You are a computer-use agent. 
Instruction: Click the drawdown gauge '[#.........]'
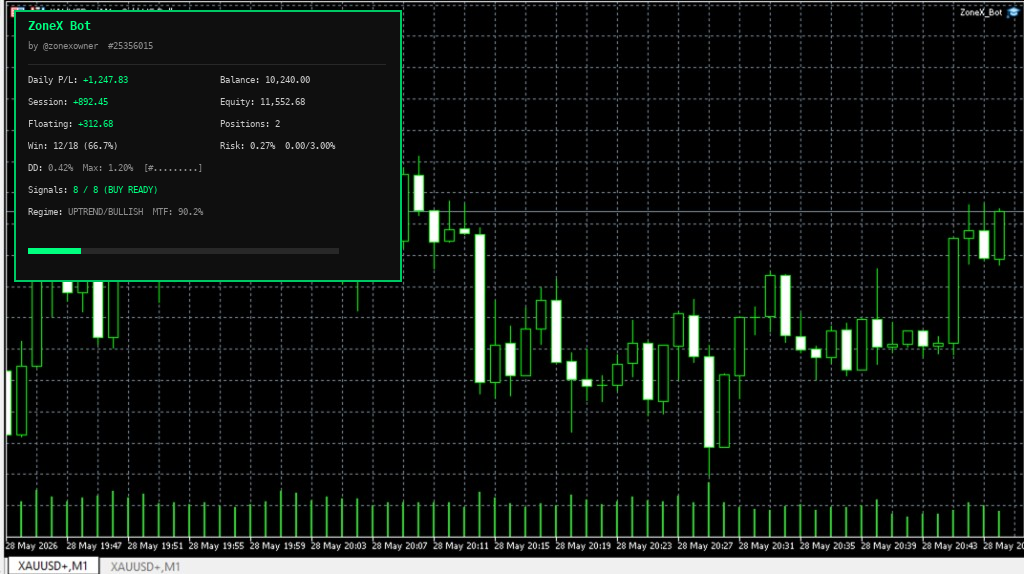(172, 168)
